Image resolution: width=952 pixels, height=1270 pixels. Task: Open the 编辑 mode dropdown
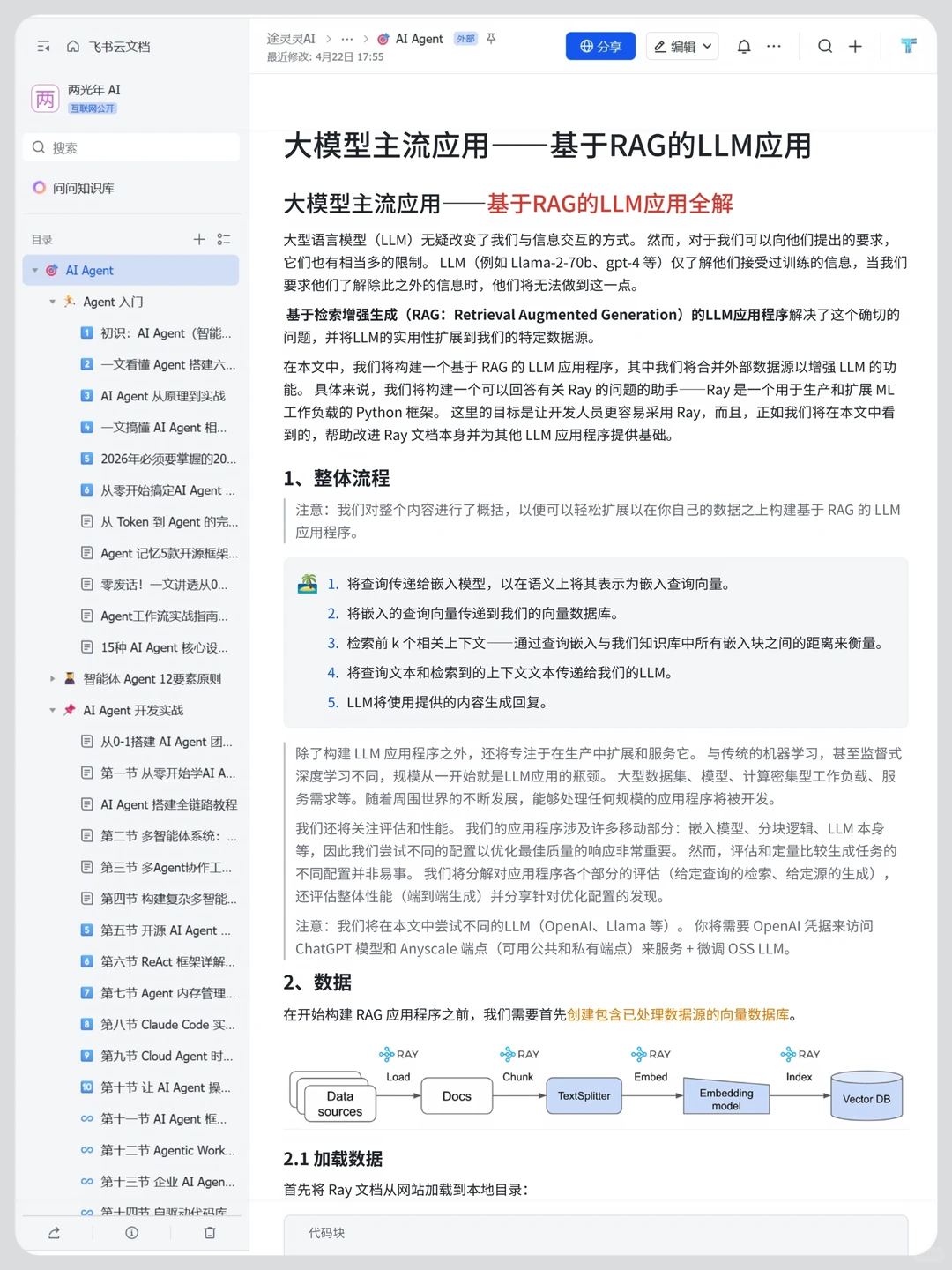[683, 46]
